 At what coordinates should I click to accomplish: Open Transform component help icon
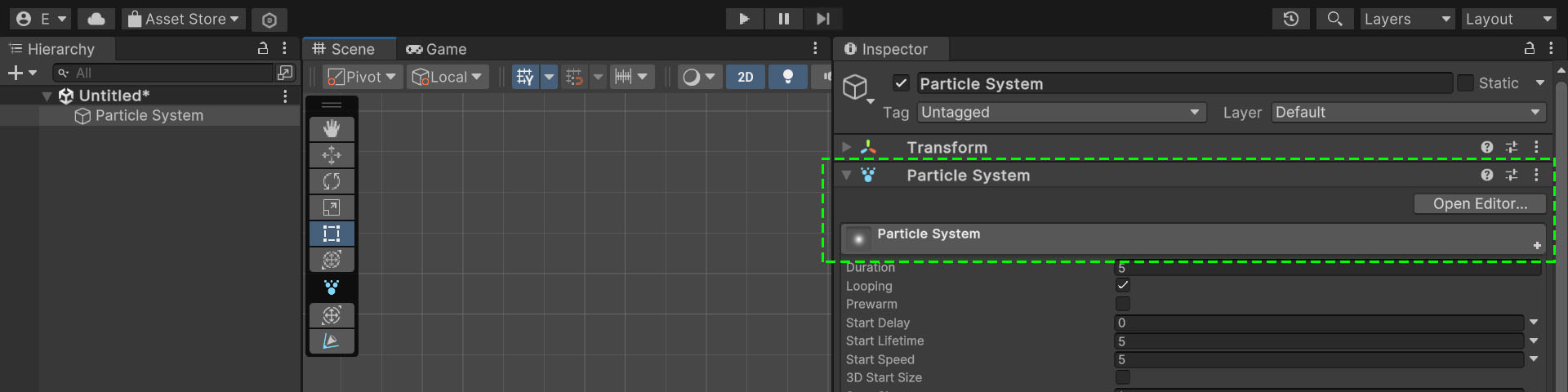point(1487,148)
